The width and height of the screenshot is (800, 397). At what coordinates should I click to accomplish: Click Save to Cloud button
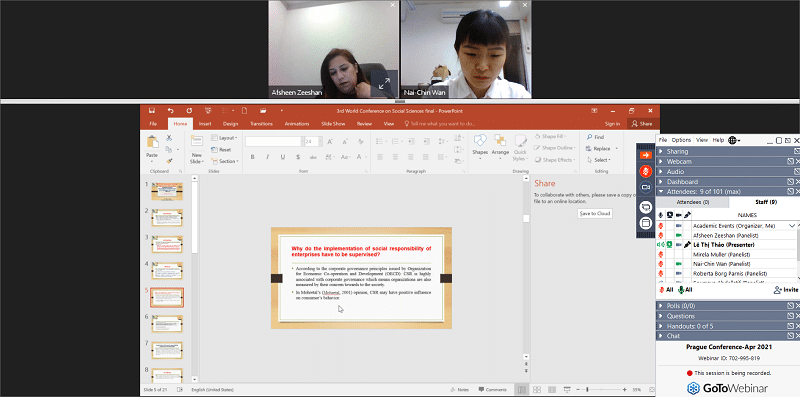[x=595, y=214]
